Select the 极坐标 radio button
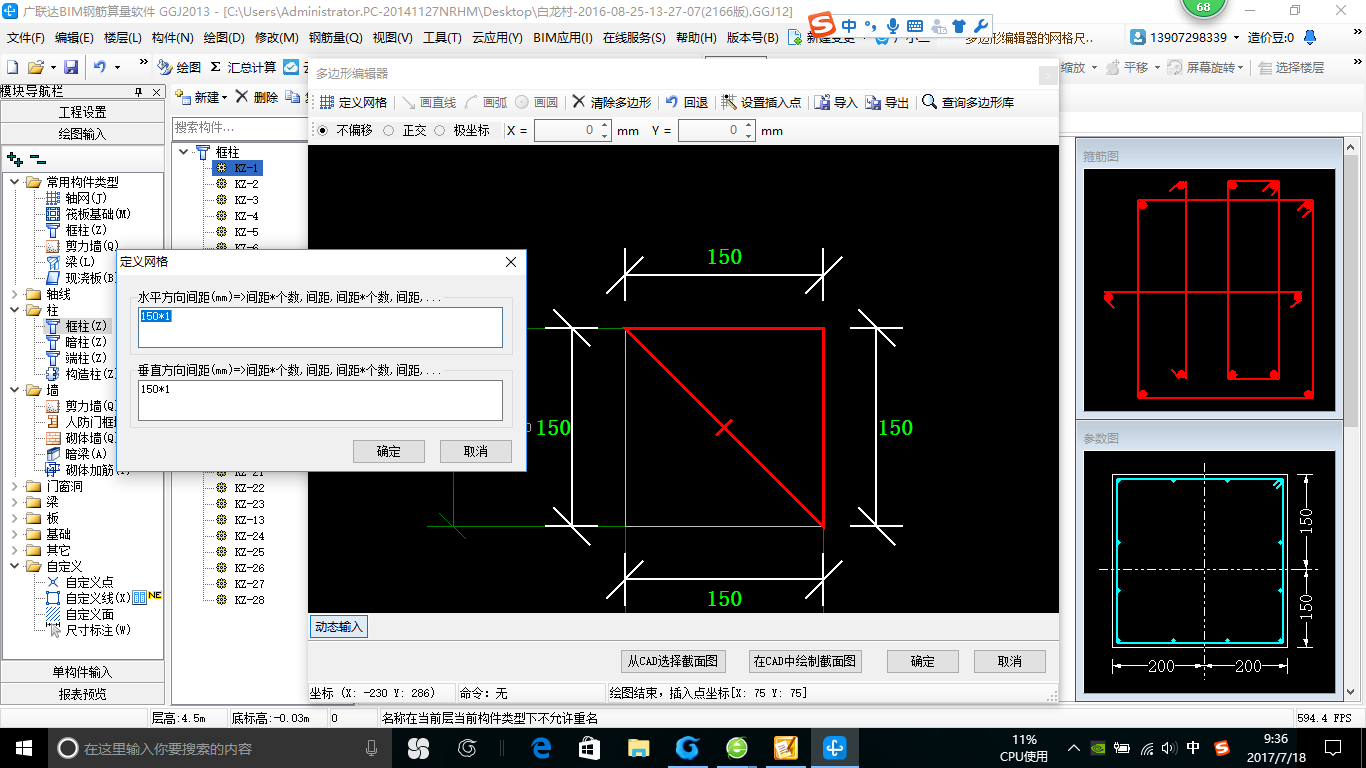The width and height of the screenshot is (1366, 768). [x=439, y=130]
